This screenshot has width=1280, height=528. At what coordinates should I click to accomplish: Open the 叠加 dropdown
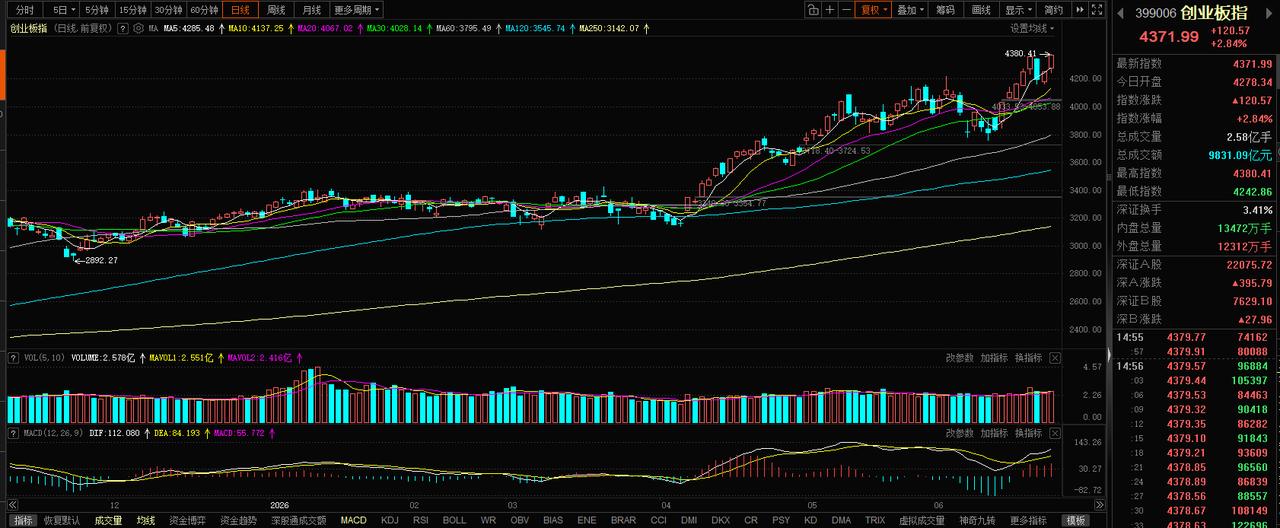click(909, 9)
